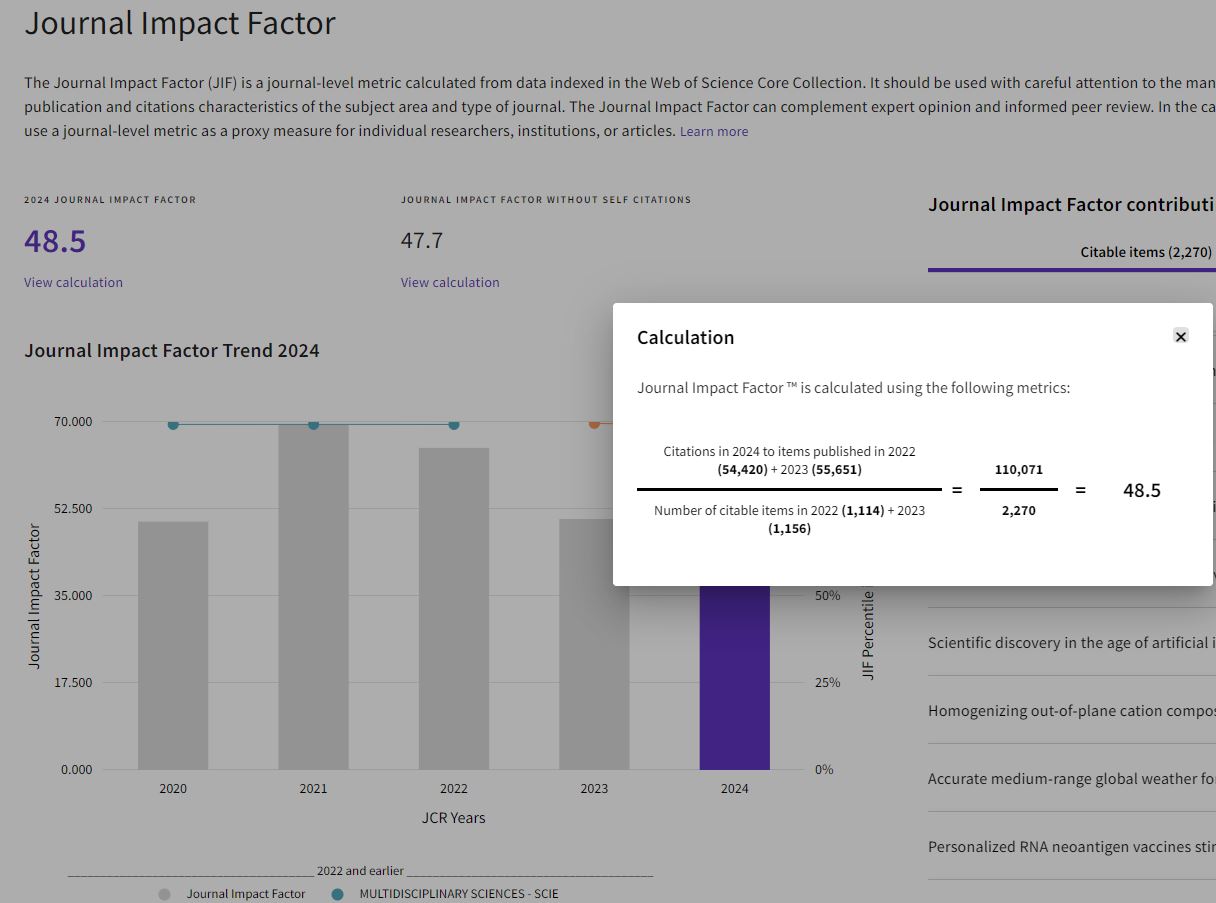This screenshot has height=903, width=1216.
Task: Click 'JOURNAL IMPACT FACTOR WITHOUT SELF CITATIONS' label
Action: (x=546, y=200)
